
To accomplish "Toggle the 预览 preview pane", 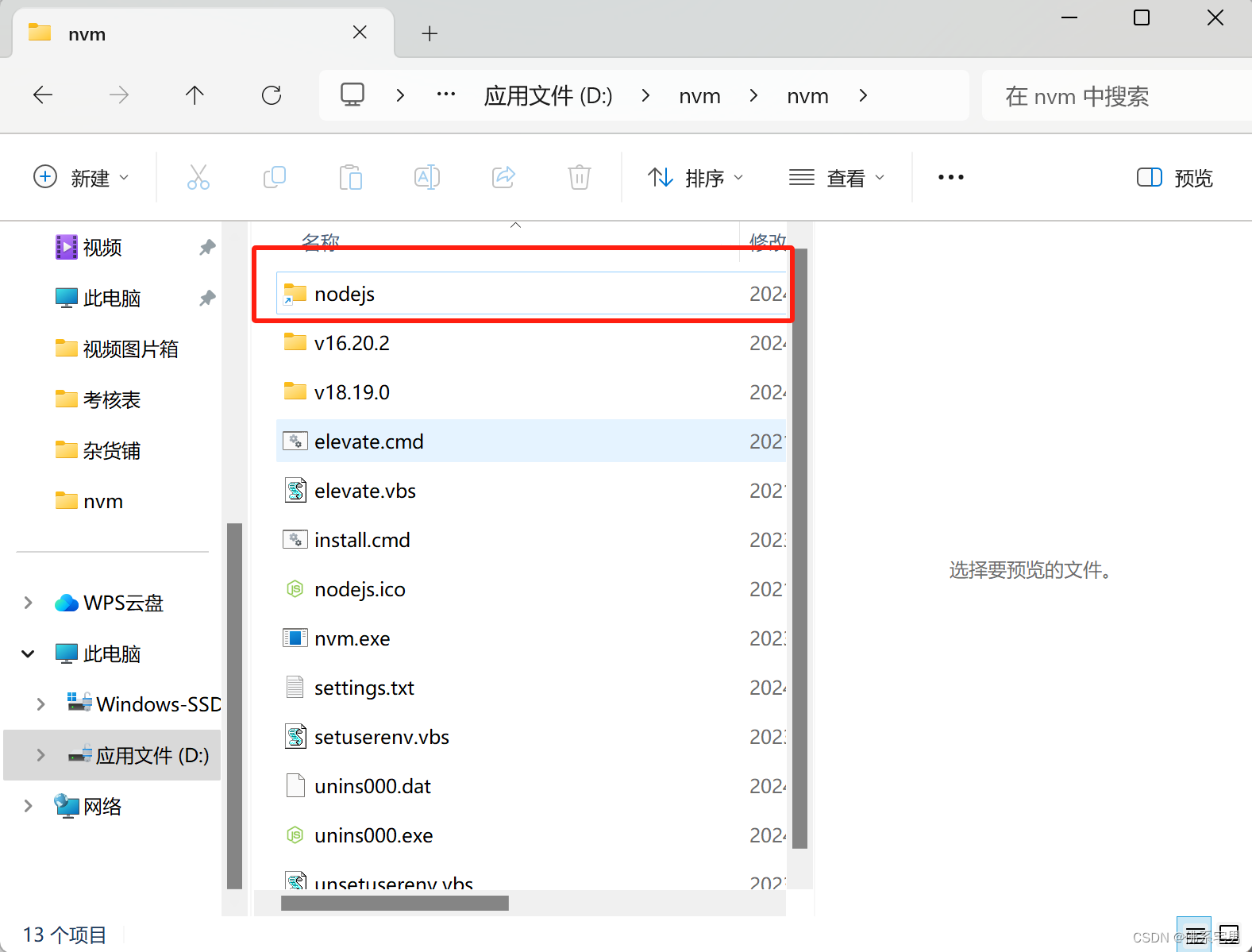I will pyautogui.click(x=1175, y=177).
